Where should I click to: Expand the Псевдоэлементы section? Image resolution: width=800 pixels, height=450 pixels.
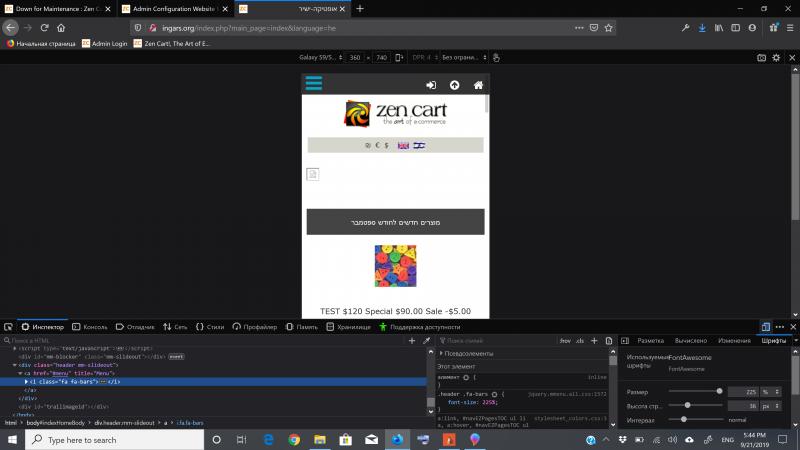point(441,353)
